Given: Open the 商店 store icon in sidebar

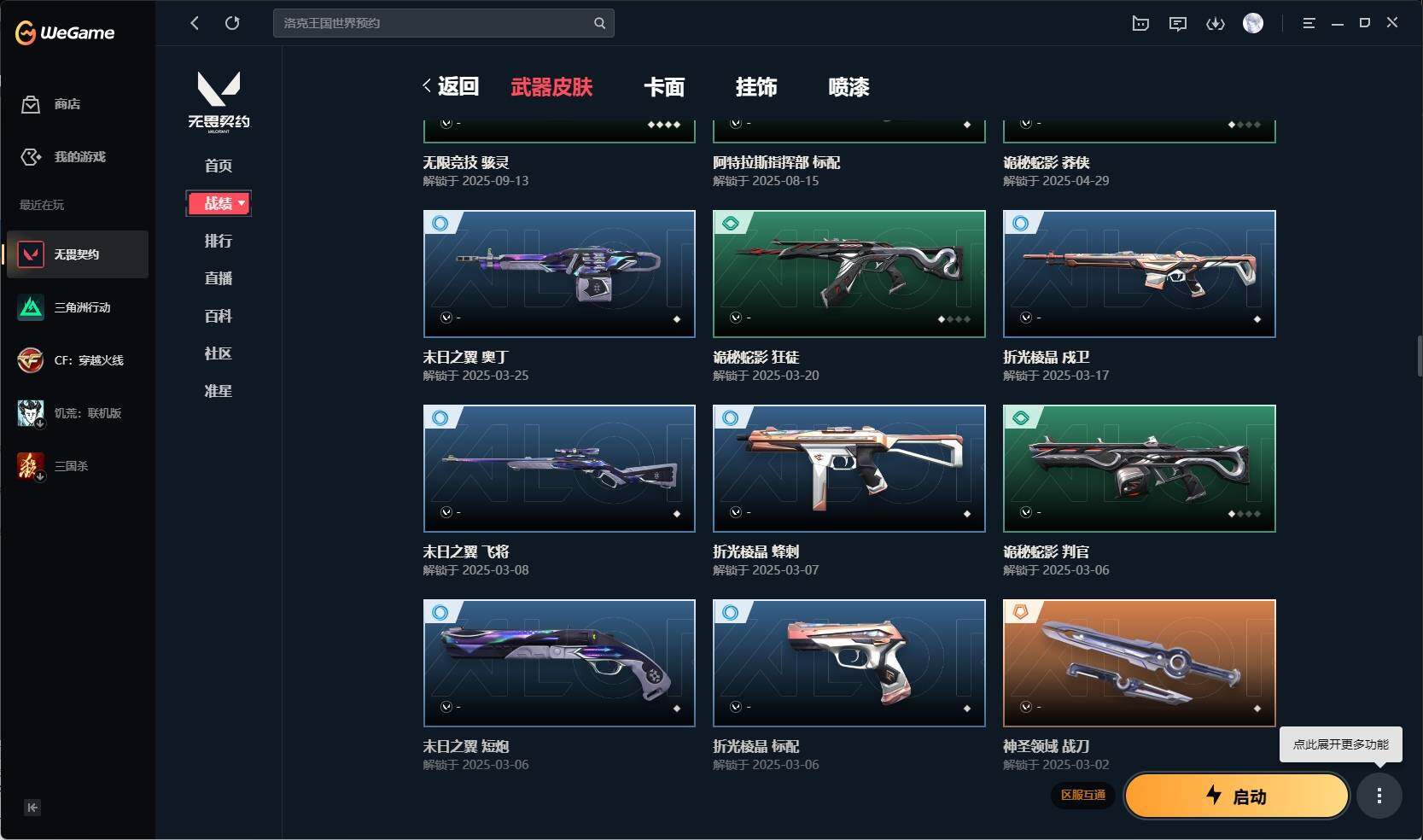Looking at the screenshot, I should pyautogui.click(x=31, y=104).
